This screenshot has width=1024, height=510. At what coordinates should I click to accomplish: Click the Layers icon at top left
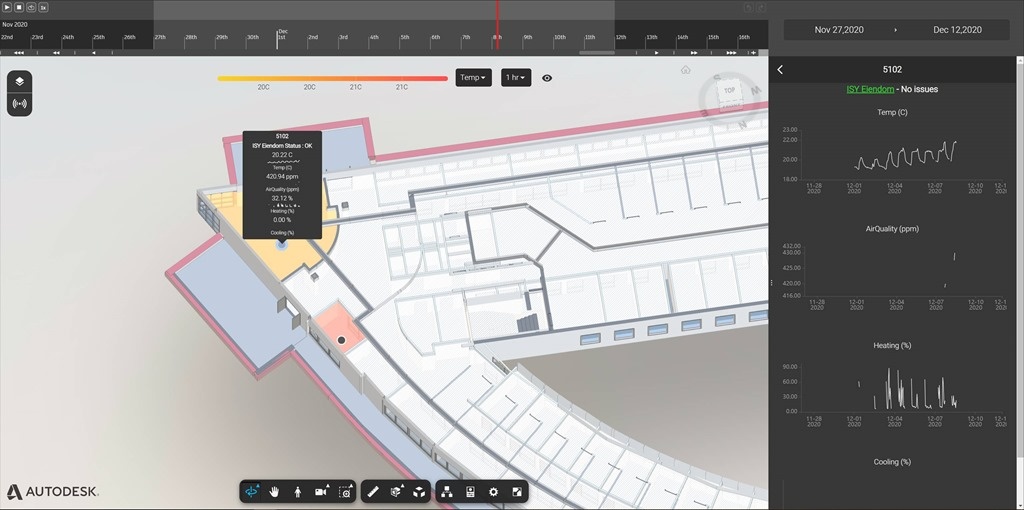[19, 82]
